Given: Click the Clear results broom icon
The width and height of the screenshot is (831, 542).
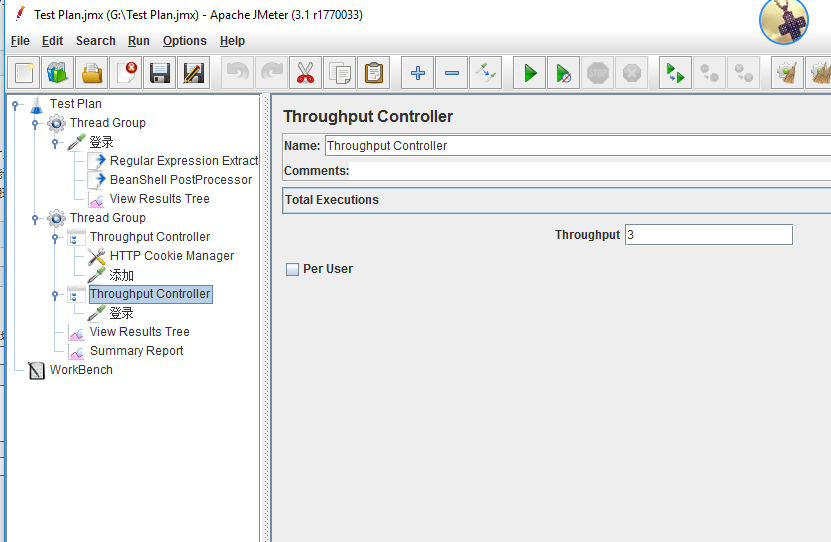Looking at the screenshot, I should coord(787,73).
